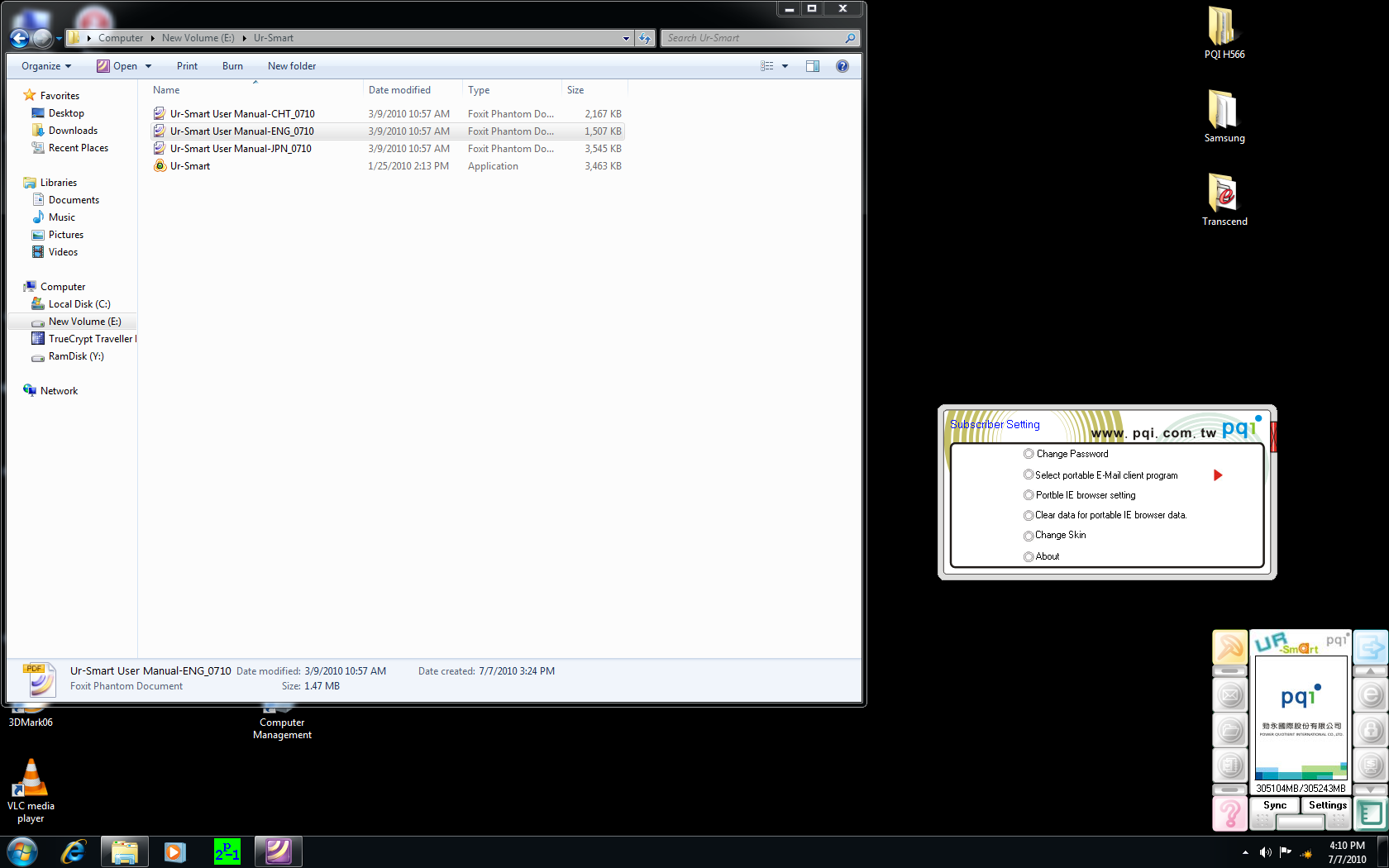
Task: Close the Subscriber Setting panel via red tab
Action: [x=1273, y=436]
